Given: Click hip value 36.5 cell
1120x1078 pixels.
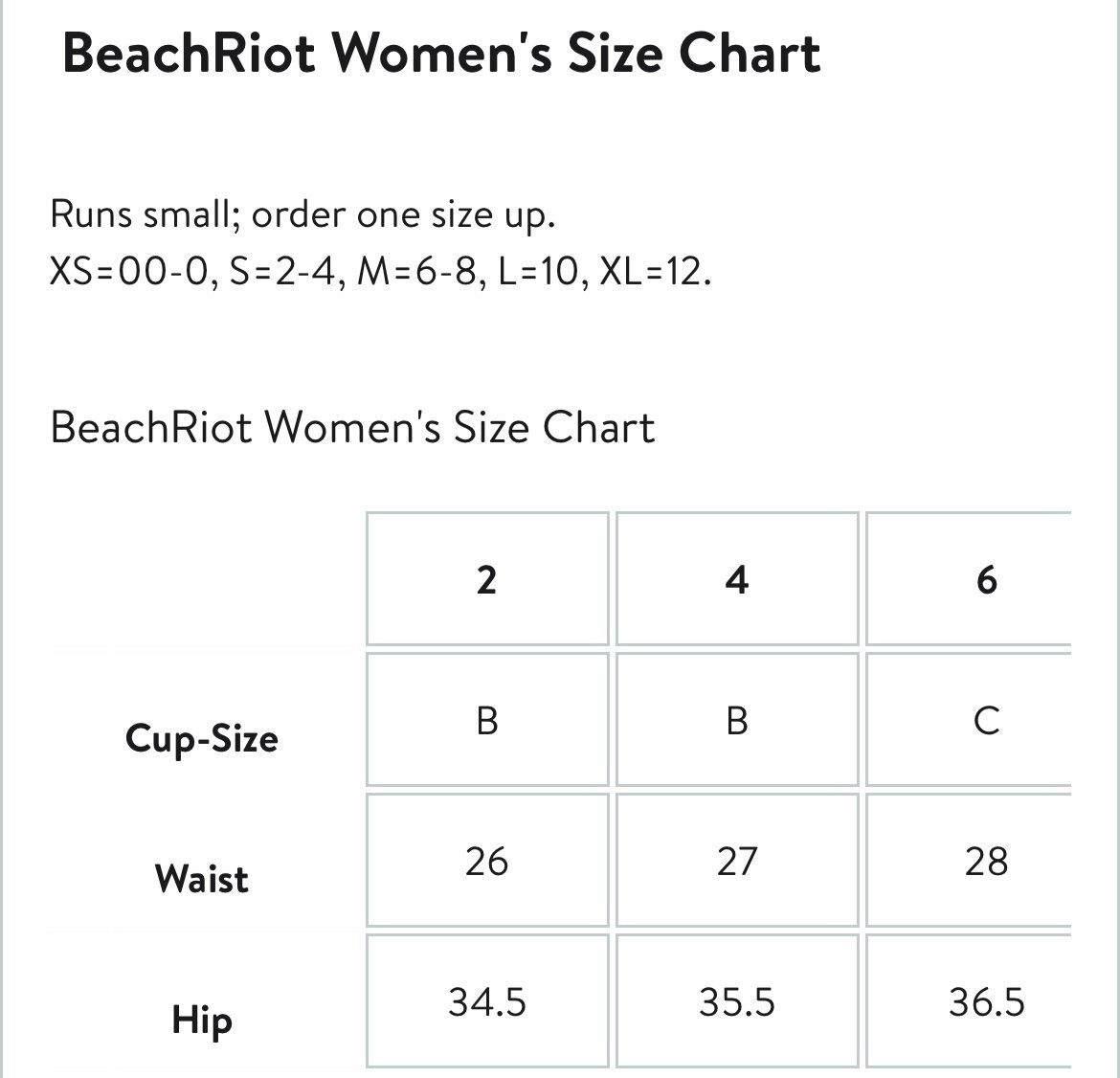Looking at the screenshot, I should click(969, 1000).
